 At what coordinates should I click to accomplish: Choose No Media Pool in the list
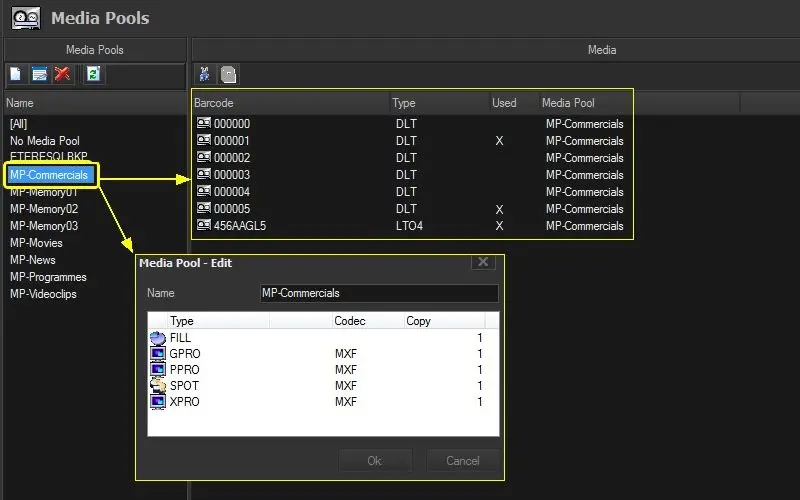click(44, 141)
